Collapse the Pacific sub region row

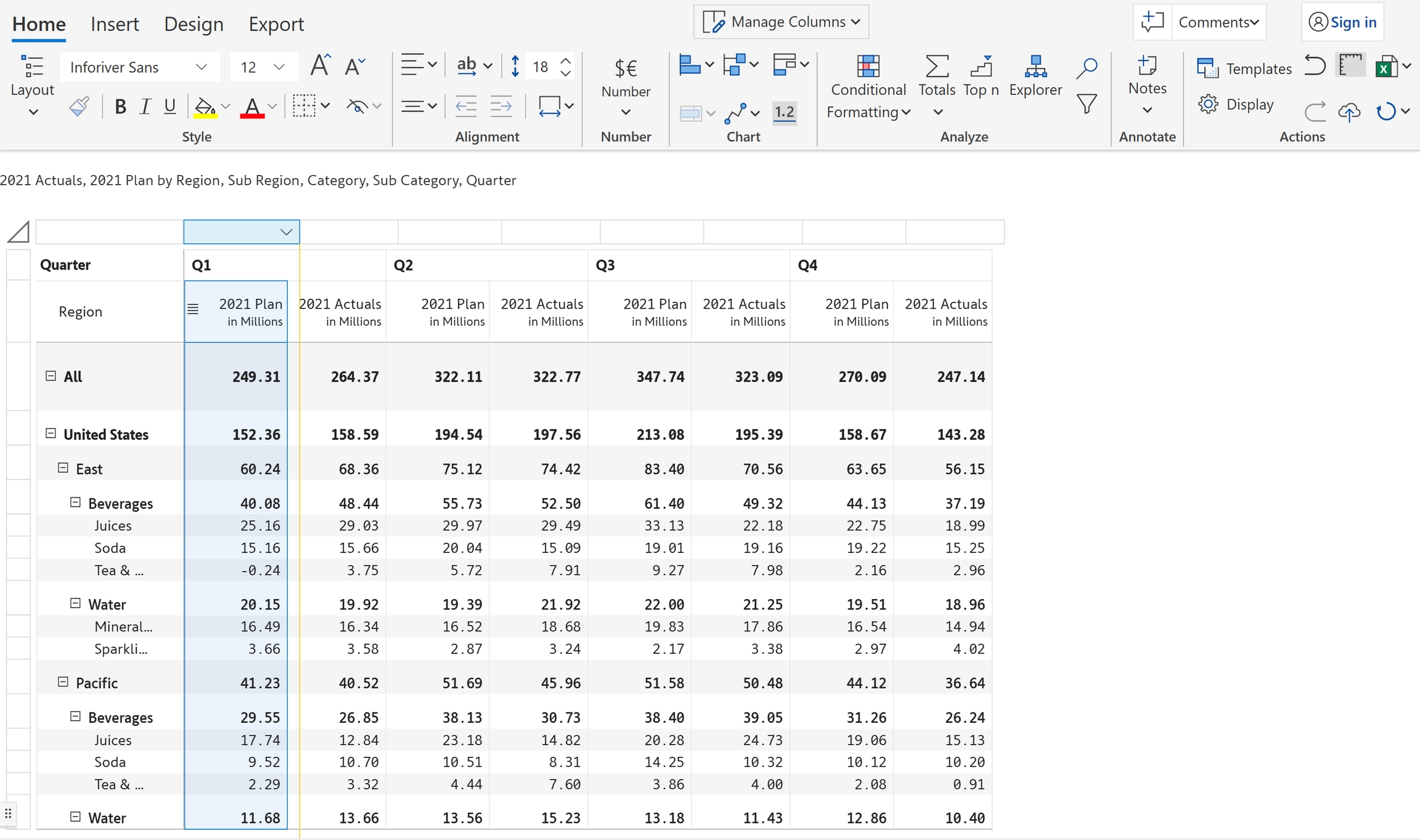[63, 682]
